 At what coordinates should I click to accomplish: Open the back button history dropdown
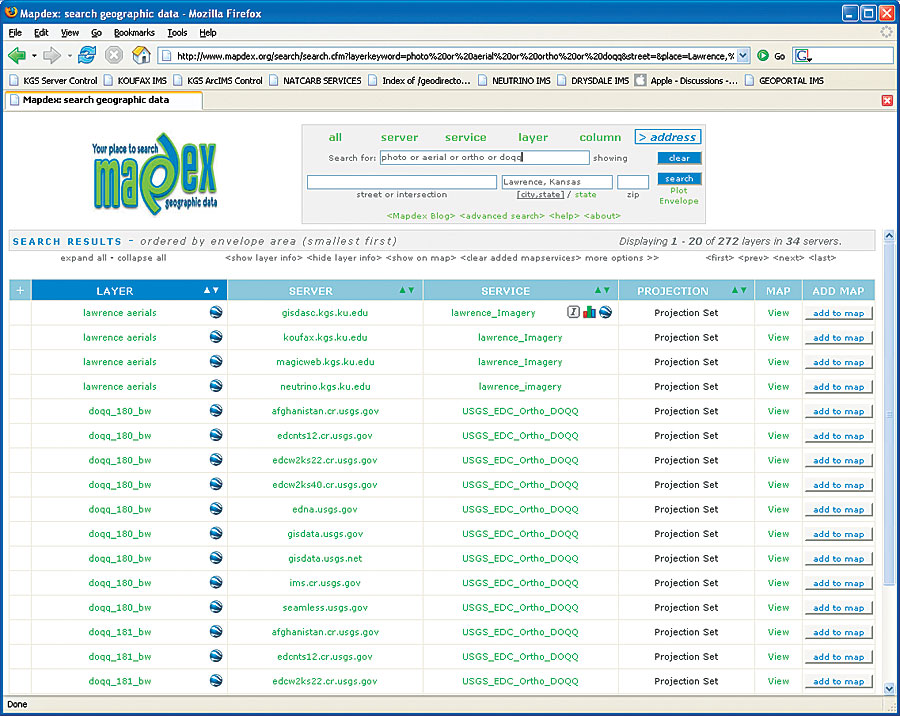tap(34, 56)
